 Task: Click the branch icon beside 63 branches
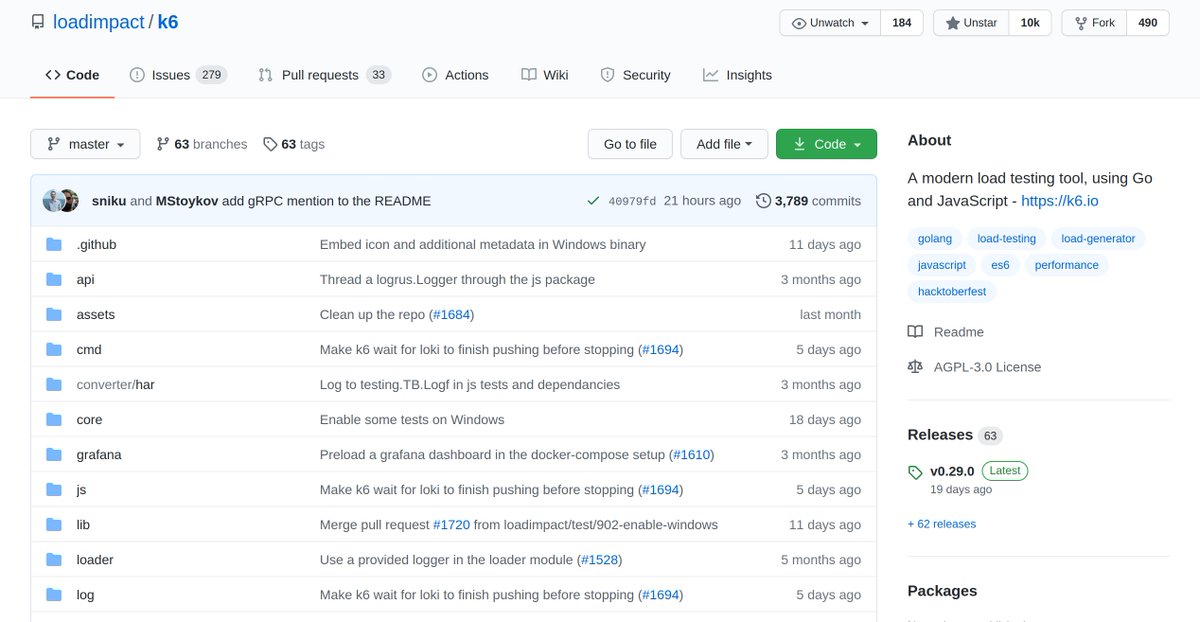click(x=163, y=144)
